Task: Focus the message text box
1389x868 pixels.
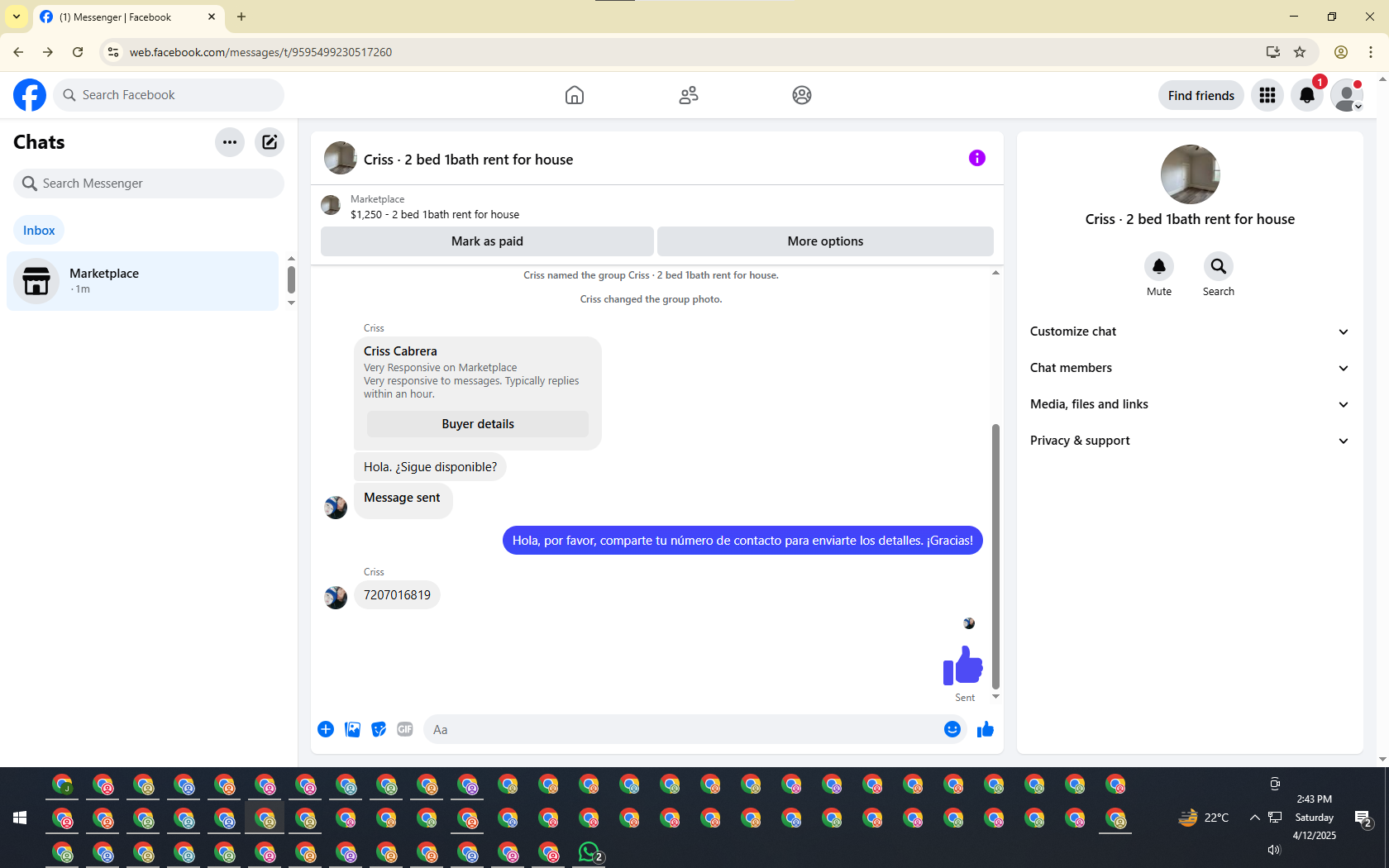Action: click(x=682, y=729)
